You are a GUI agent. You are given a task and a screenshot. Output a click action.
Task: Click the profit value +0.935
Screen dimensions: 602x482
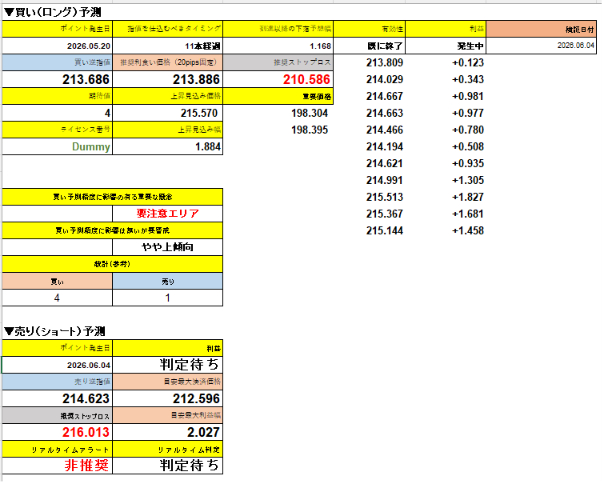pyautogui.click(x=468, y=163)
